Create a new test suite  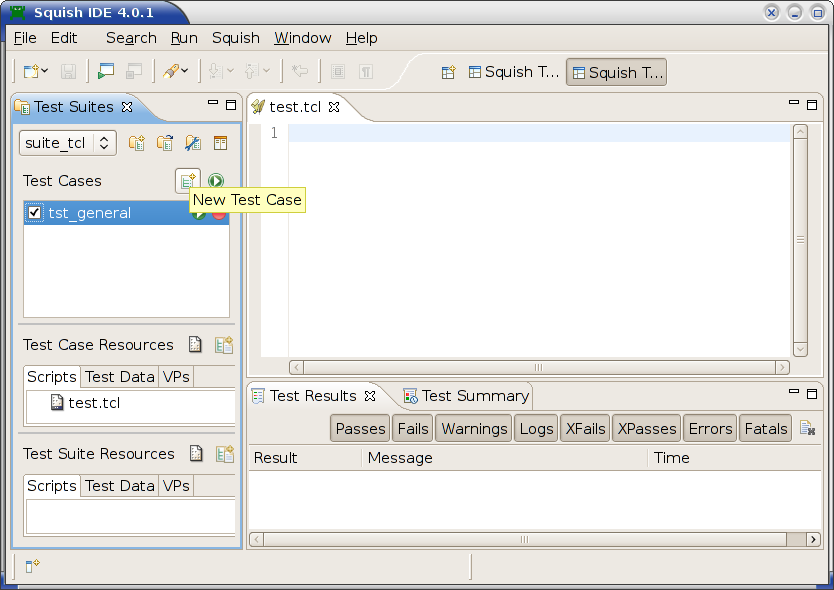coord(137,143)
